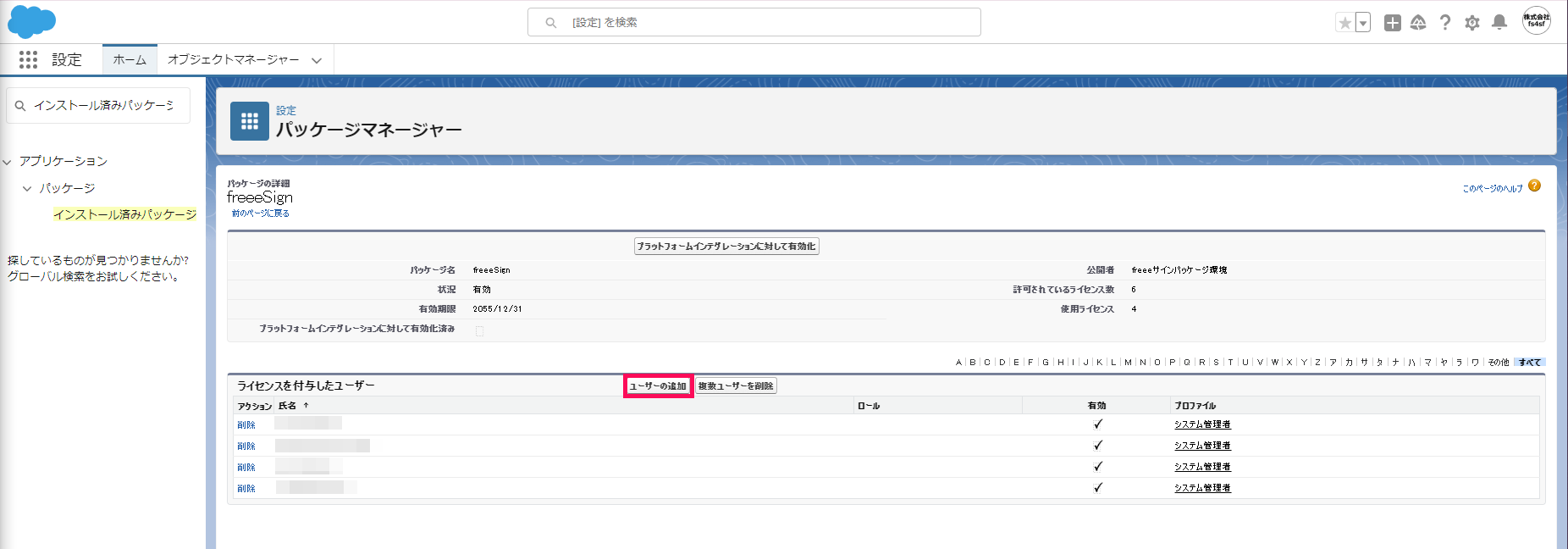Filter users by kana マ
The image size is (1568, 549).
tap(1427, 363)
